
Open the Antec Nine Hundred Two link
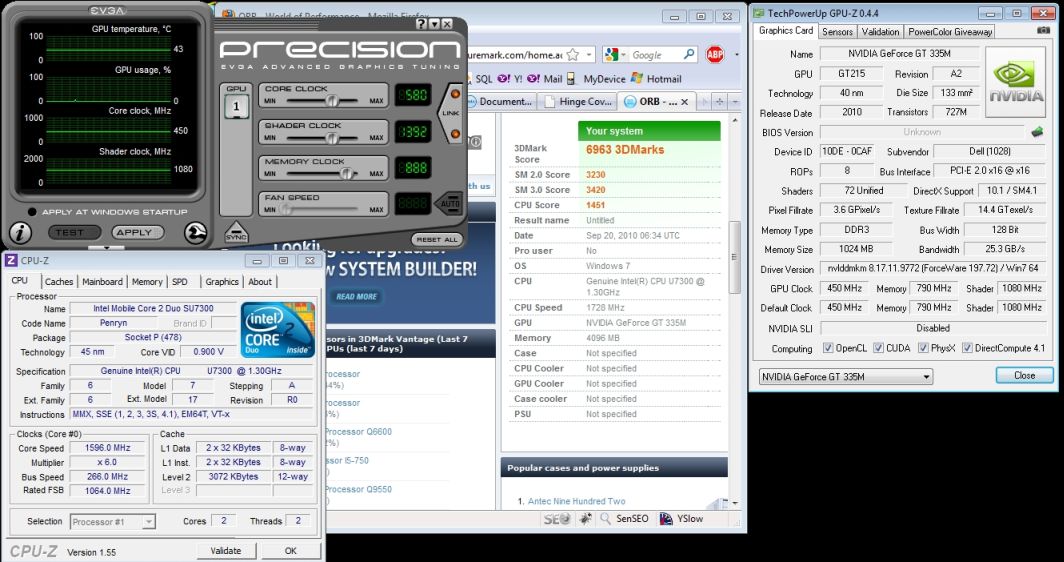tap(577, 501)
